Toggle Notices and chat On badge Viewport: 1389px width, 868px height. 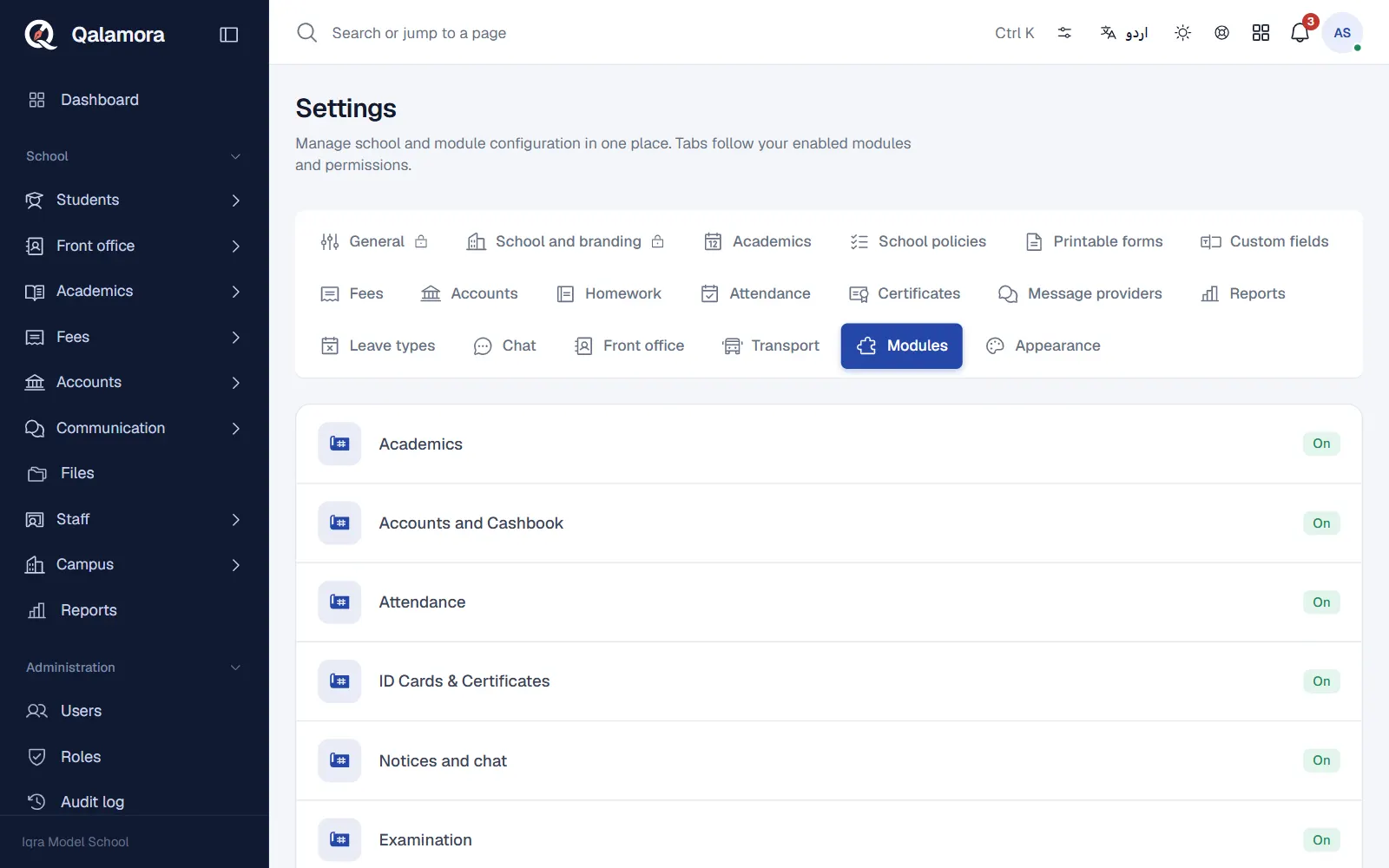(x=1321, y=760)
